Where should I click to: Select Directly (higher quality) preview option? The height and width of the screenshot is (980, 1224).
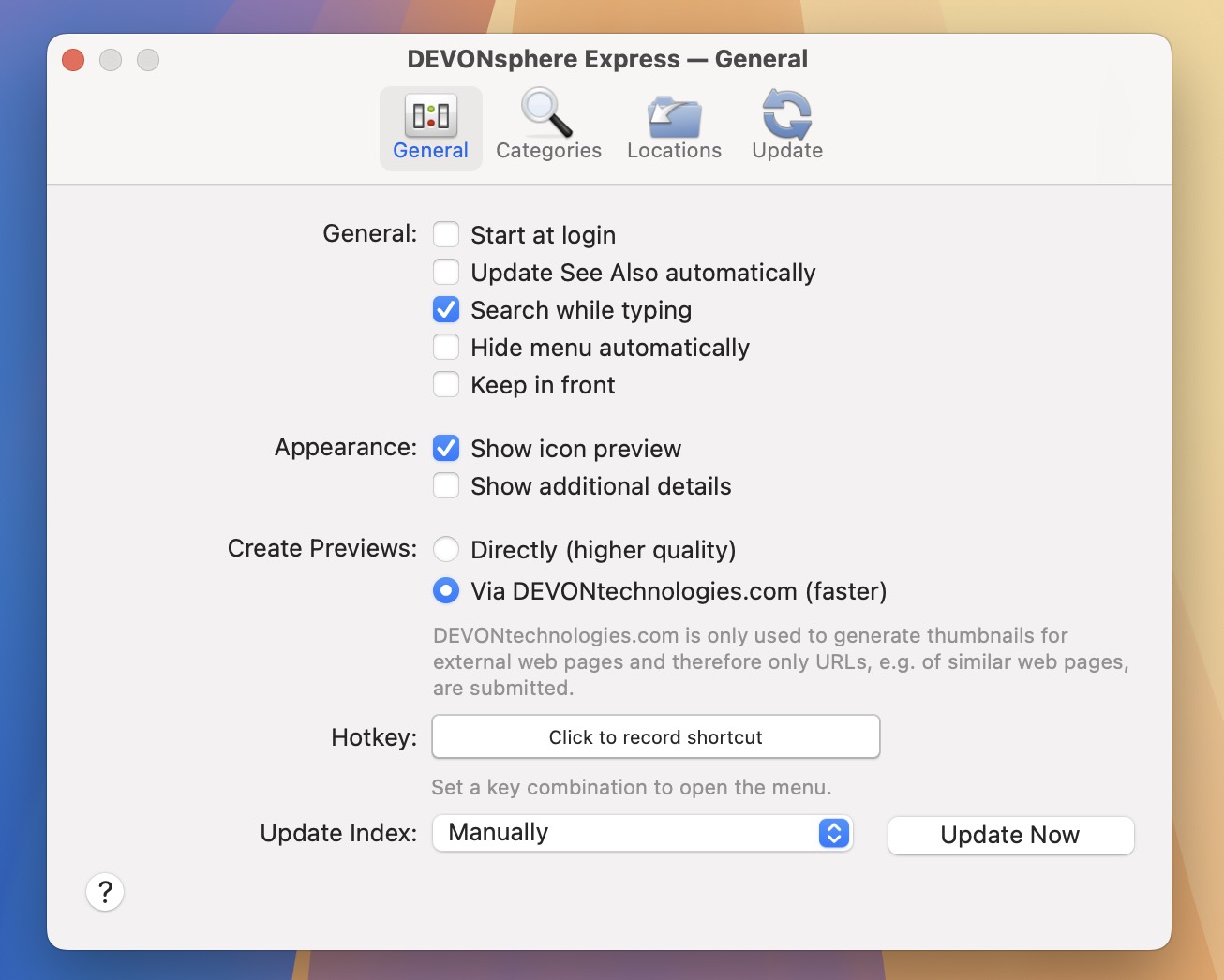446,549
